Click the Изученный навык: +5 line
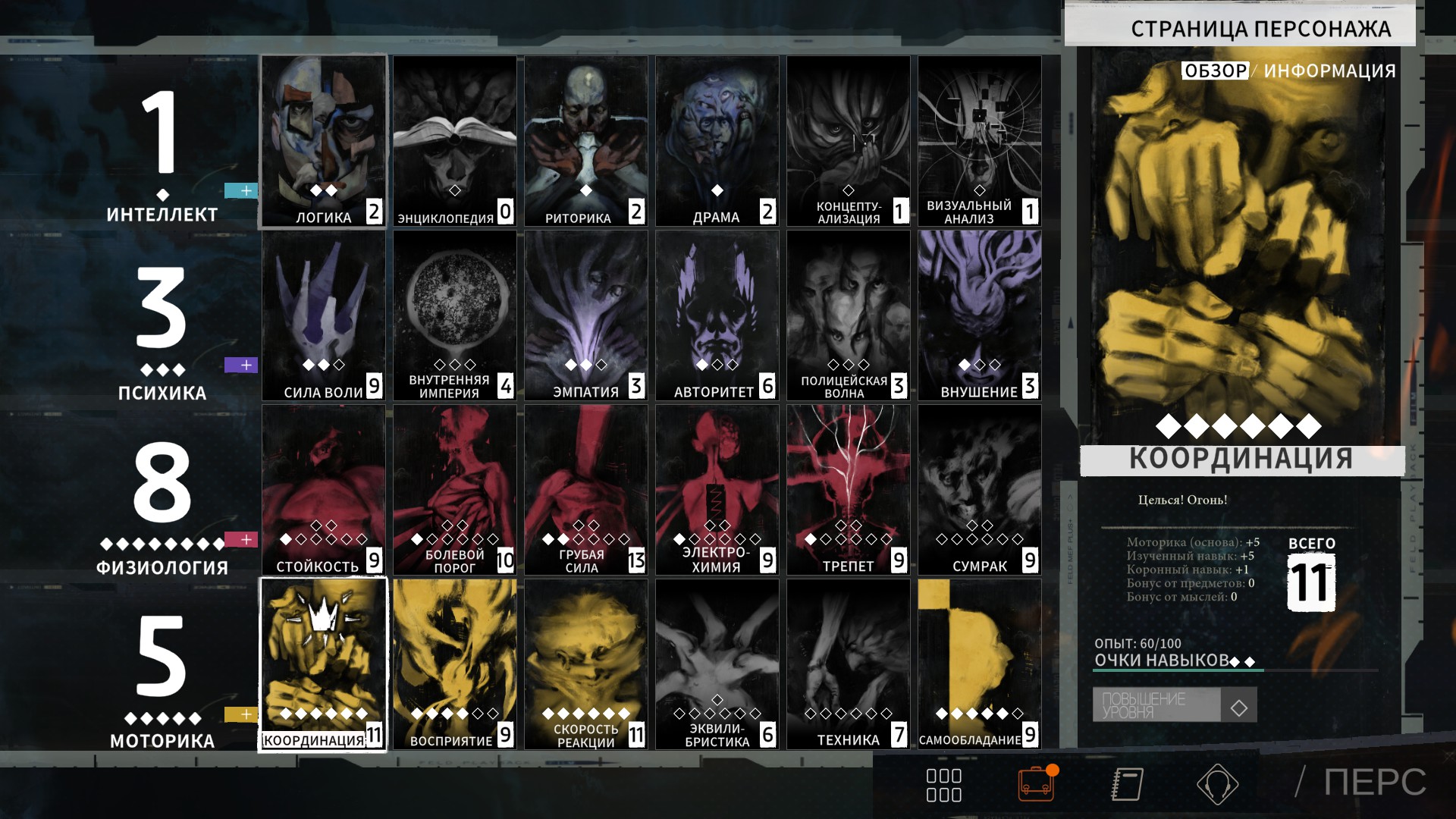 click(1190, 556)
